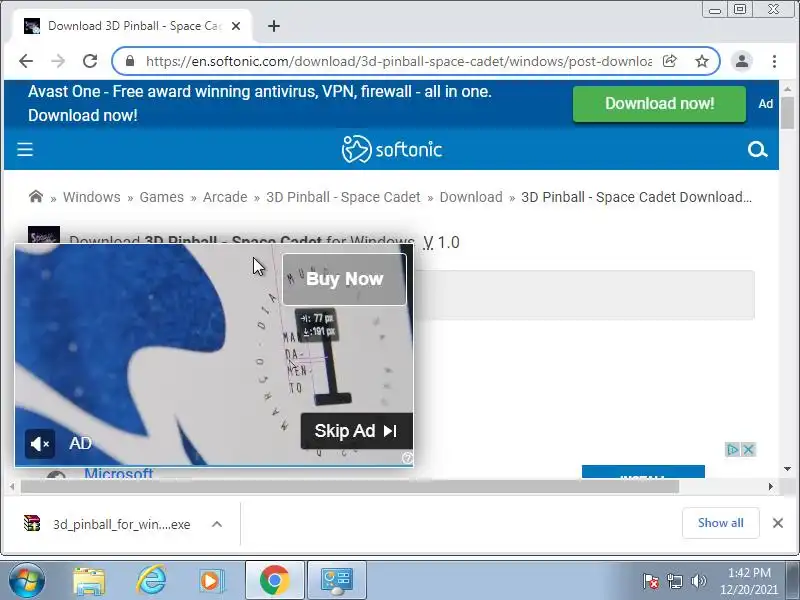800x600 pixels.
Task: Open Softonic search magnifier
Action: (x=757, y=149)
